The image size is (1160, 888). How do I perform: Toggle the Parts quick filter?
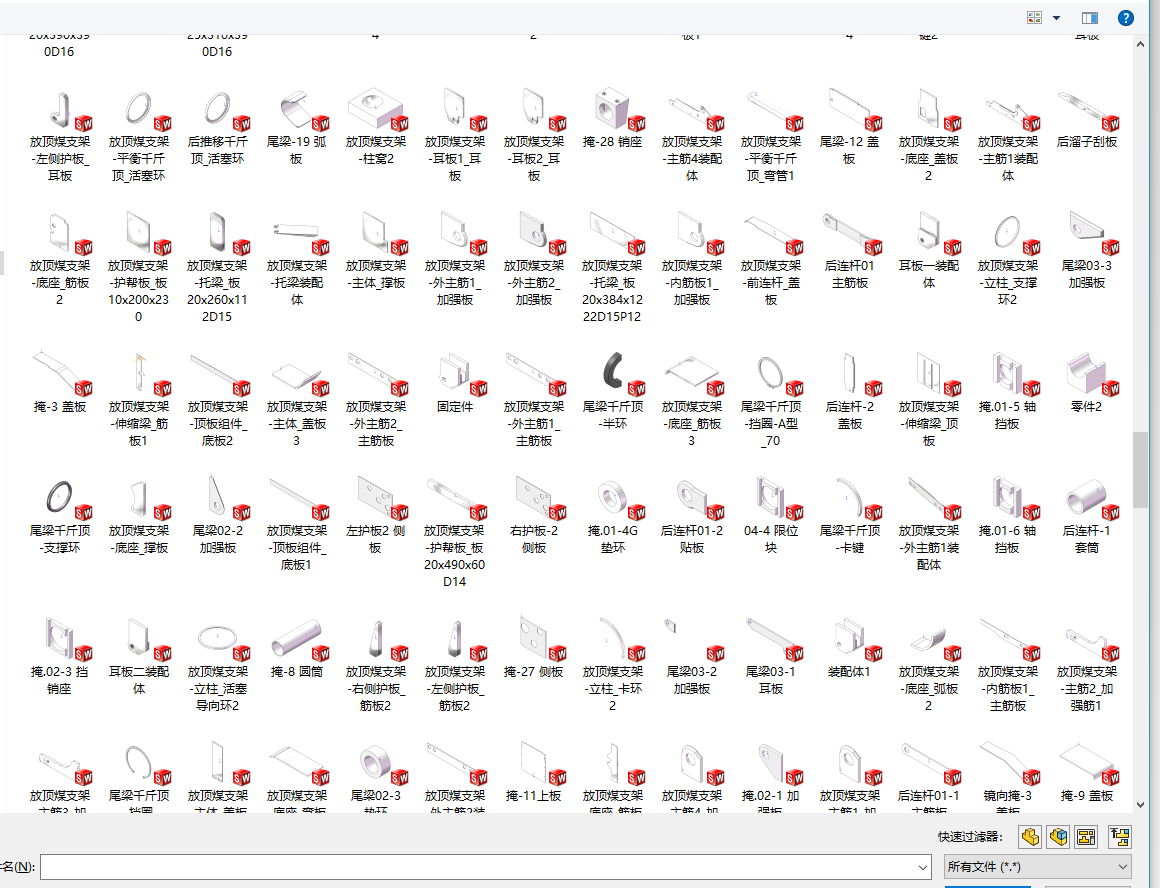1030,837
